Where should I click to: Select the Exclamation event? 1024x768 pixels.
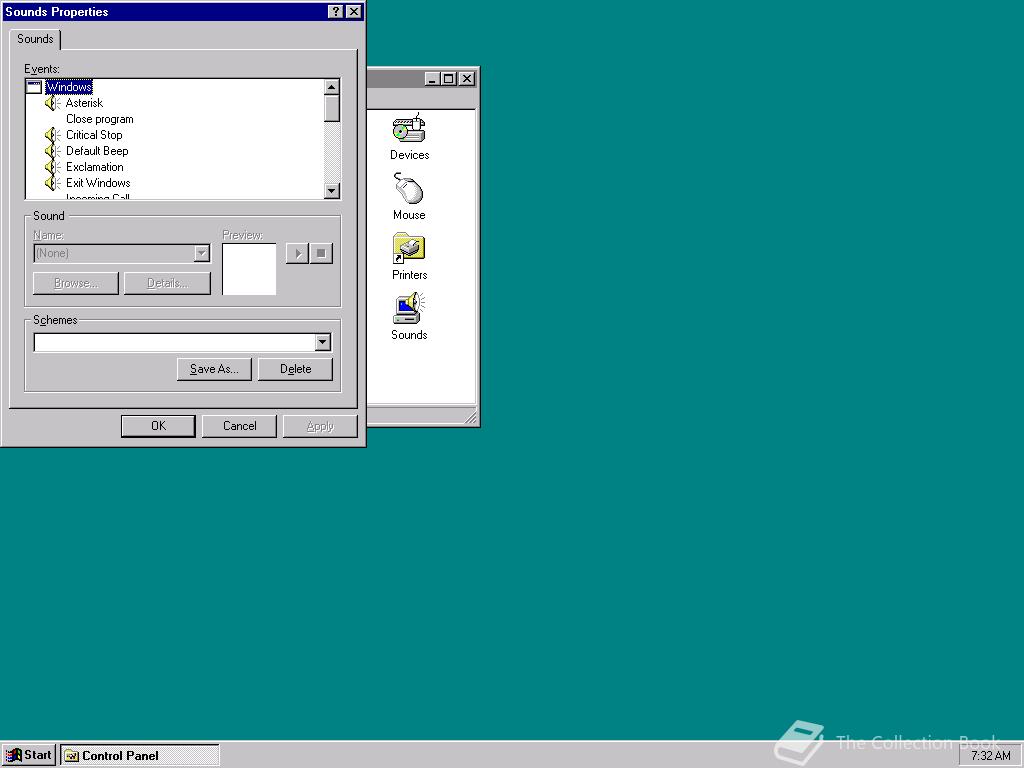(95, 167)
